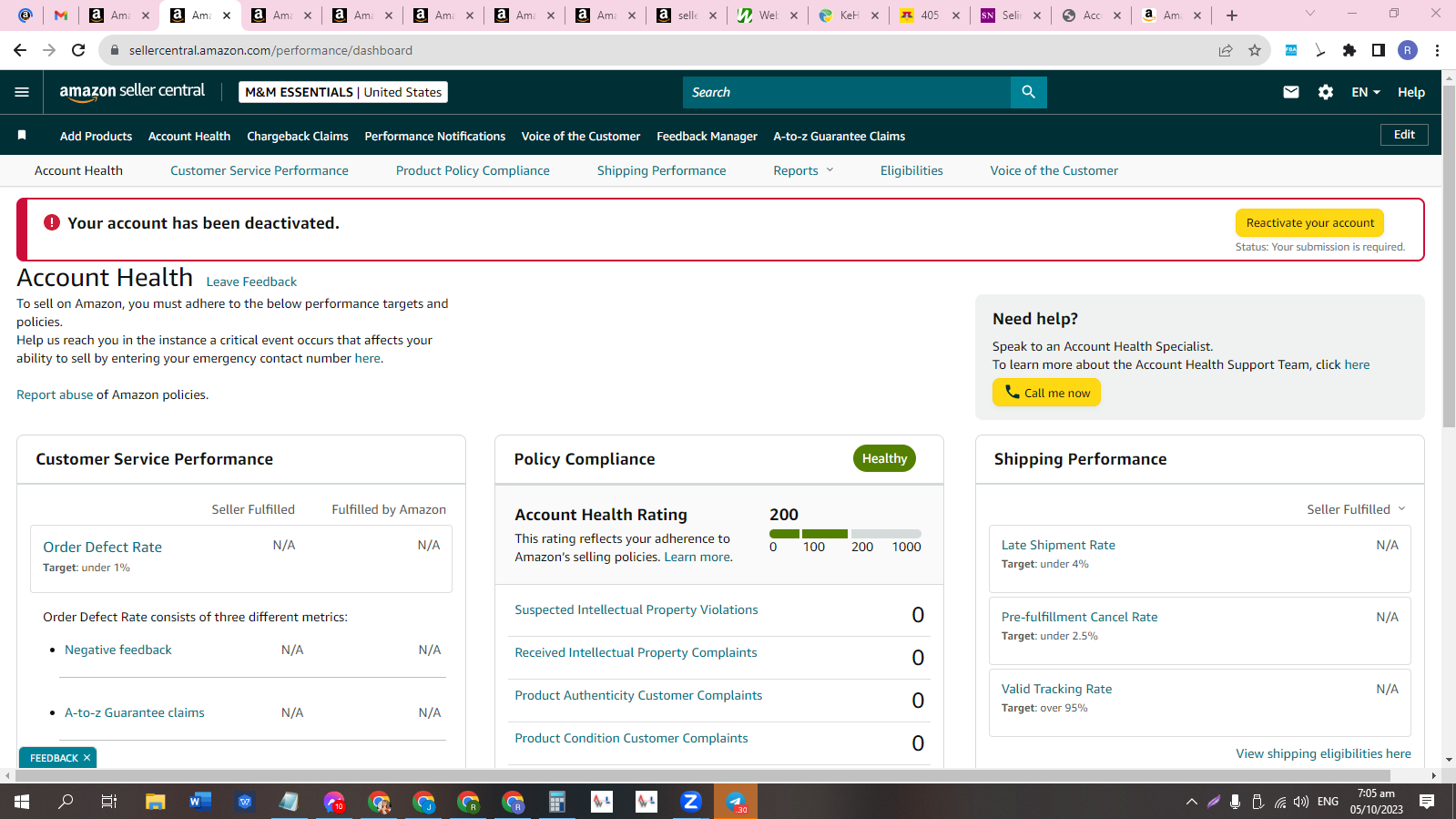Open the tab search dropdown chevron

point(1310,14)
